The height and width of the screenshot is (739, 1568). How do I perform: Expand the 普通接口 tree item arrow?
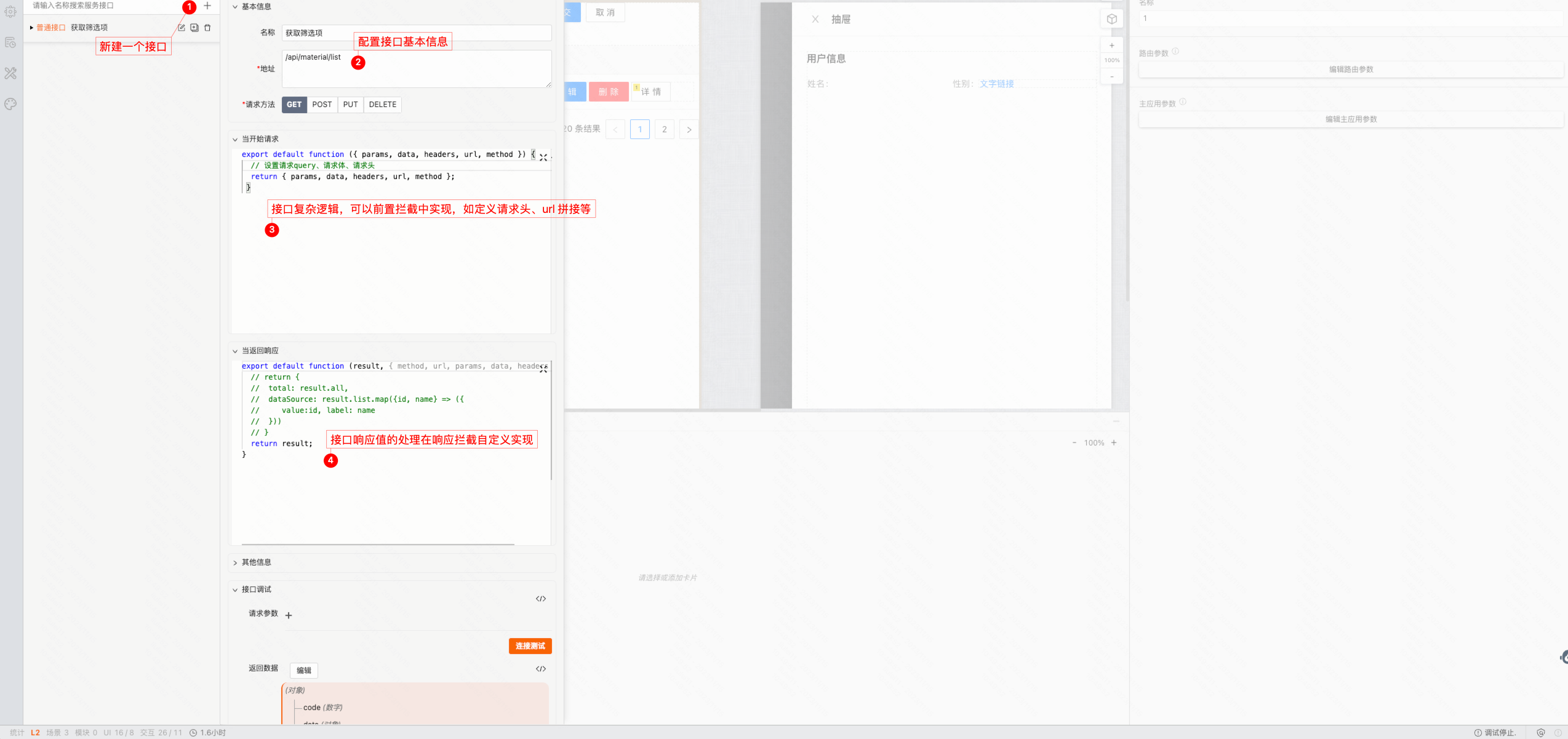click(x=31, y=28)
